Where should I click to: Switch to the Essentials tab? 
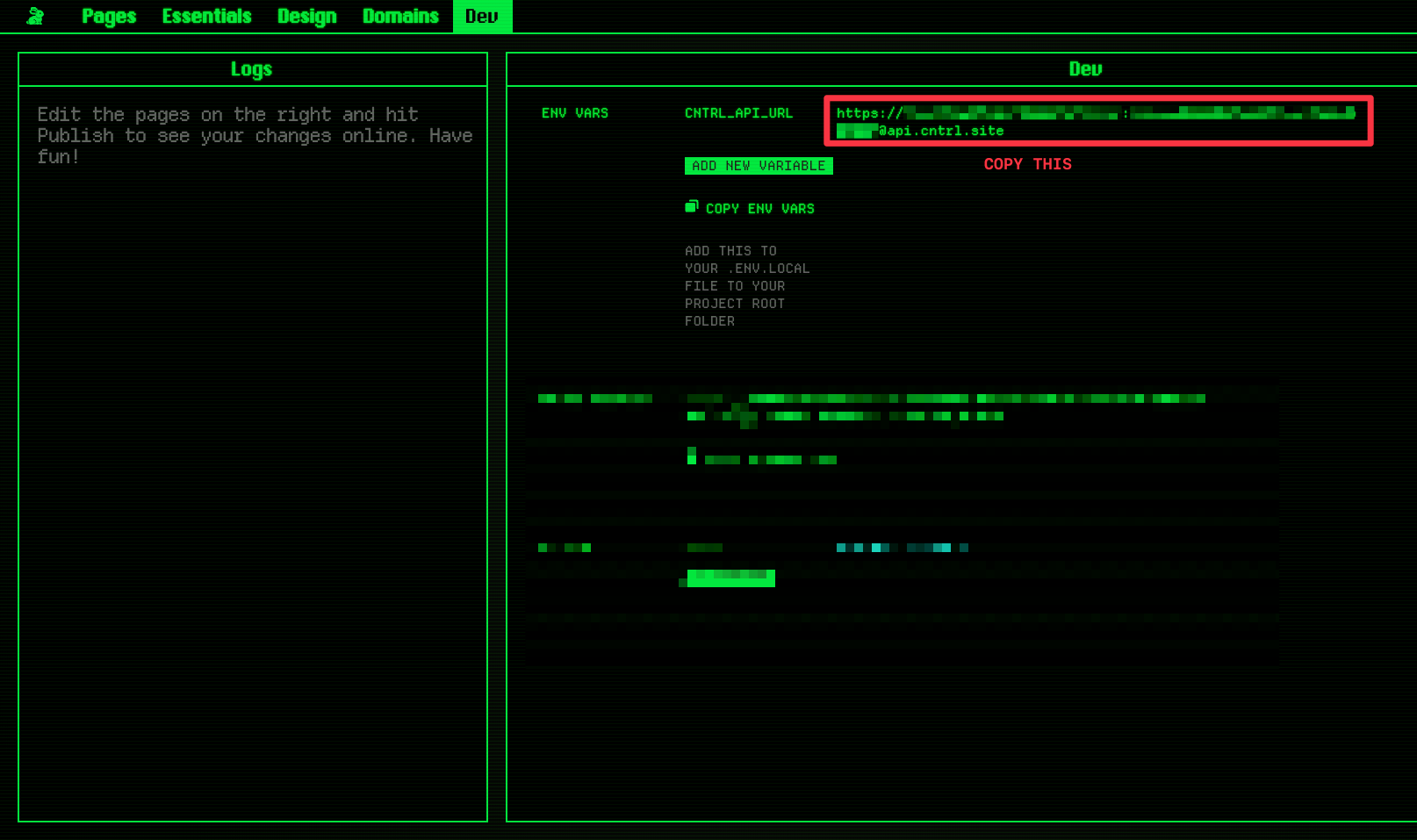pos(206,16)
